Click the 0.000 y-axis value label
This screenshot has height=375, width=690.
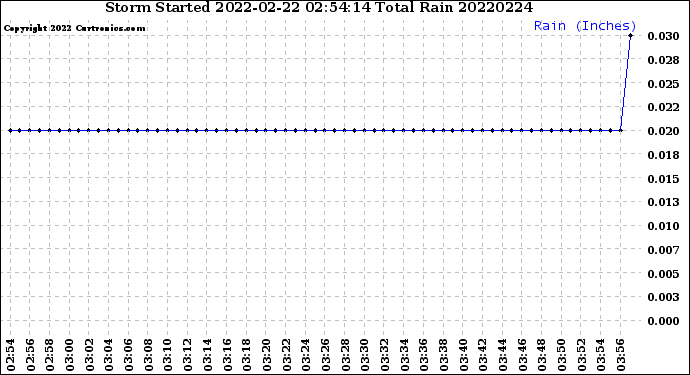pyautogui.click(x=663, y=321)
